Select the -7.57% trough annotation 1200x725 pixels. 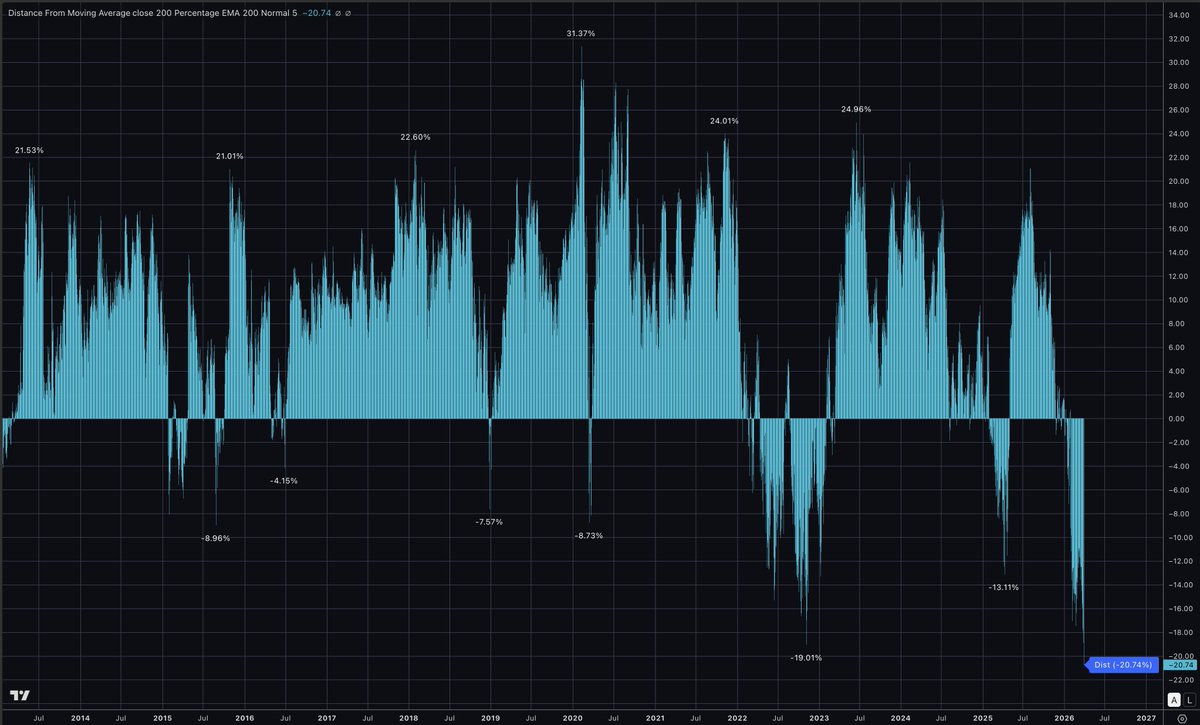(x=488, y=522)
